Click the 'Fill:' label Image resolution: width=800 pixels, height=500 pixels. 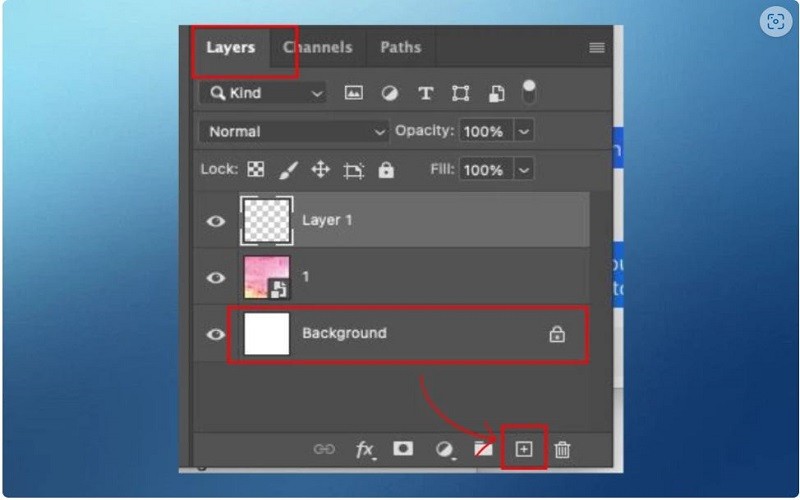pyautogui.click(x=442, y=169)
